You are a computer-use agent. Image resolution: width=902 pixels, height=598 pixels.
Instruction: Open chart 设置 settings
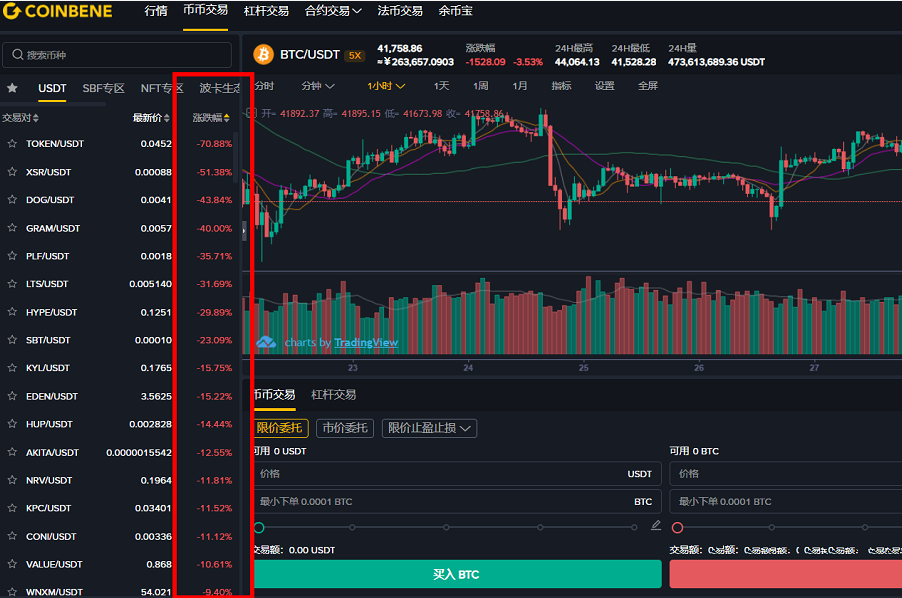click(x=605, y=86)
